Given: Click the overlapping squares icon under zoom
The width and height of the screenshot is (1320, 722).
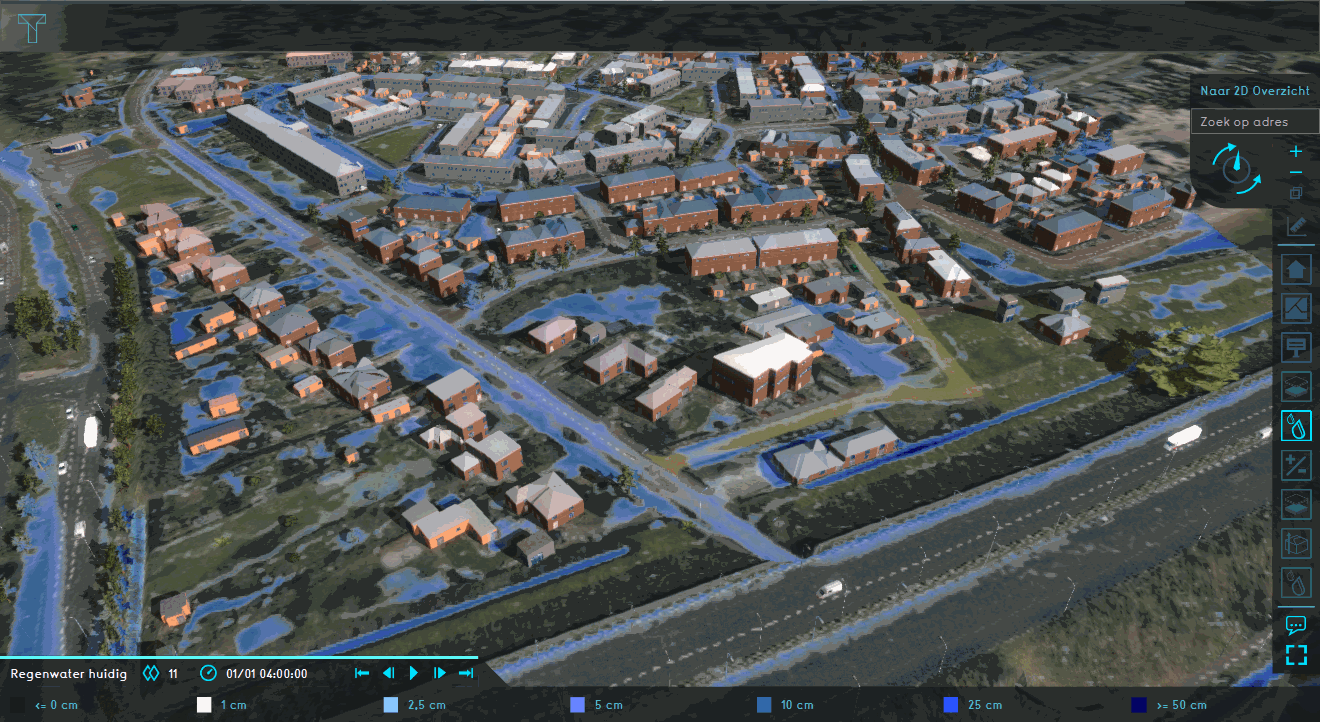Looking at the screenshot, I should (1296, 193).
